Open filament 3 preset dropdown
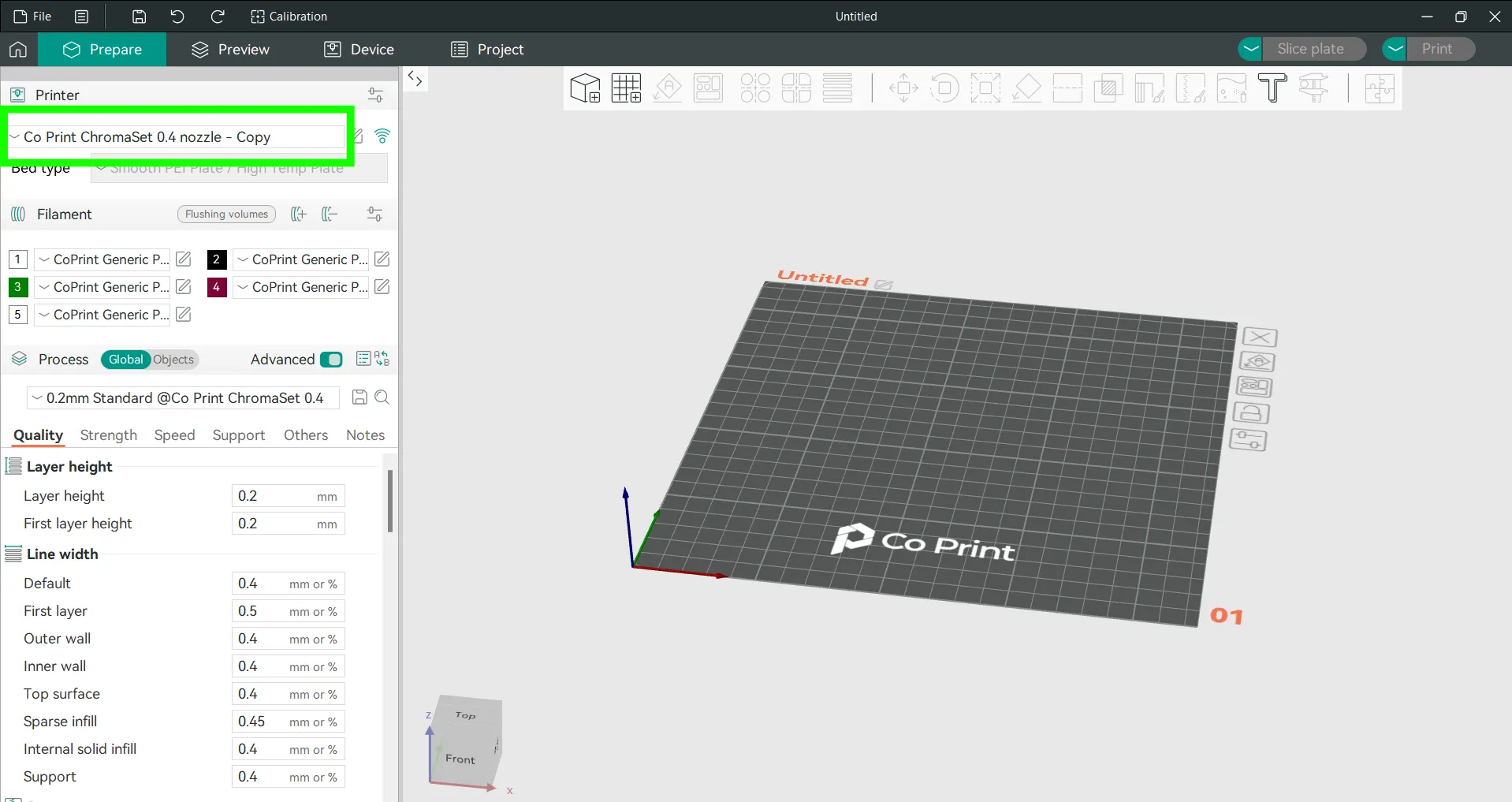 pos(102,287)
